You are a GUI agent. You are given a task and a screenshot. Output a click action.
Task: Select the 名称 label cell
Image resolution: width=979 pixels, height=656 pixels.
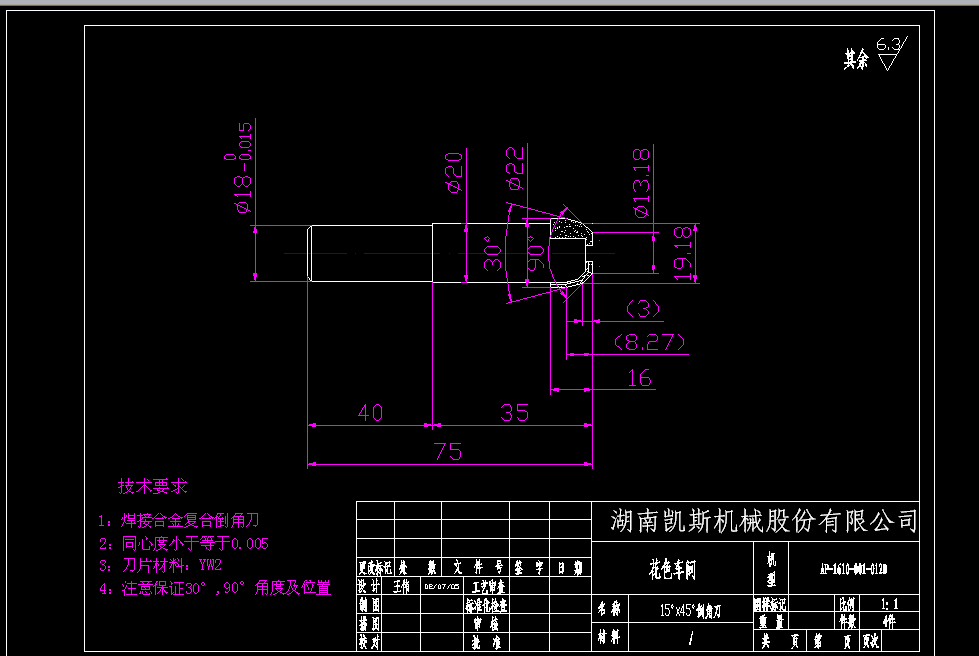point(608,609)
